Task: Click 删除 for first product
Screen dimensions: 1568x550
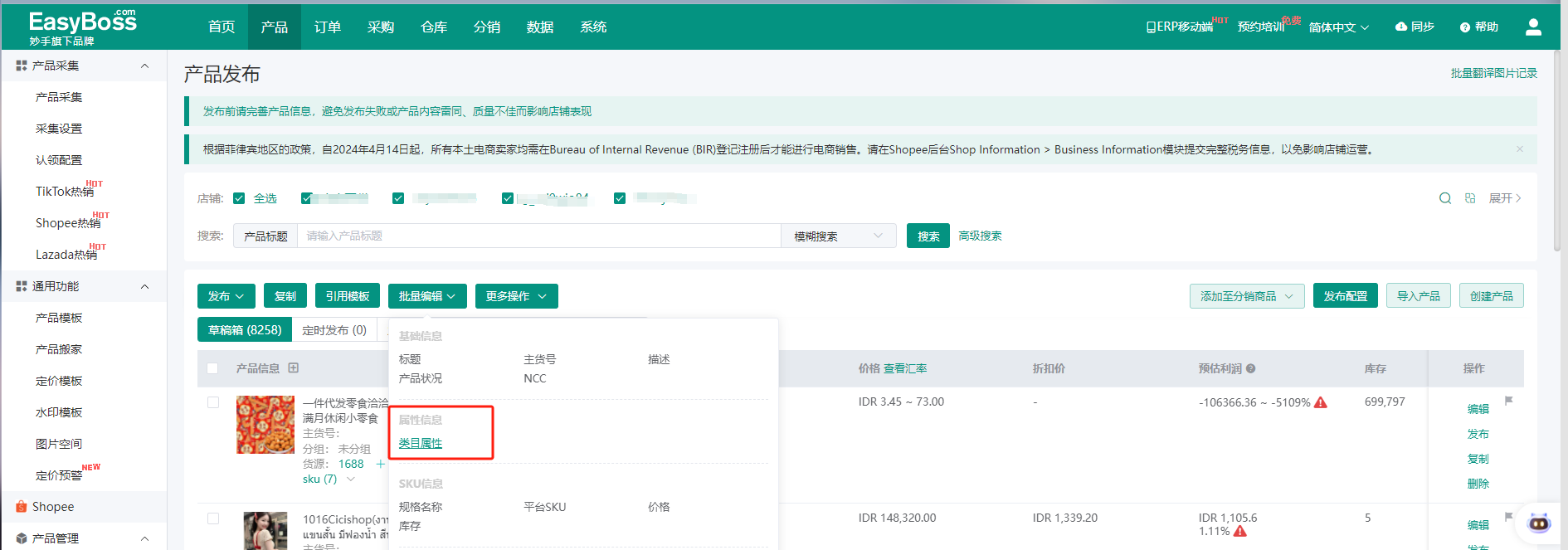Action: 1478,484
